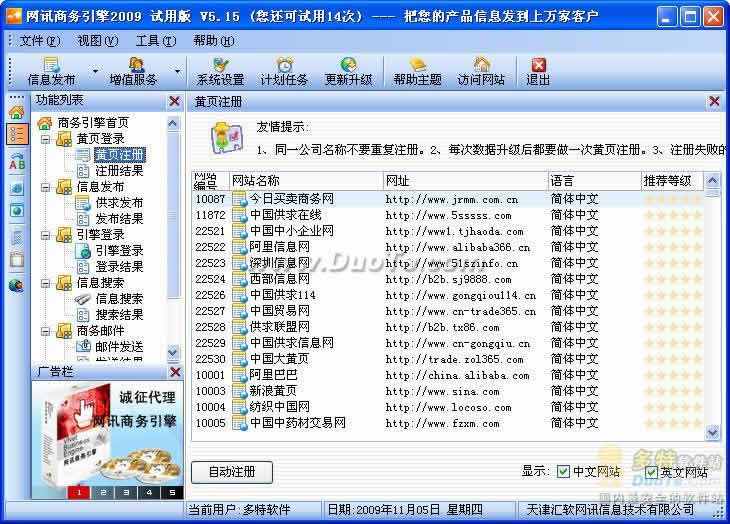Collapse the 引擎登录 tree node
This screenshot has height=524, width=730.
coord(45,235)
